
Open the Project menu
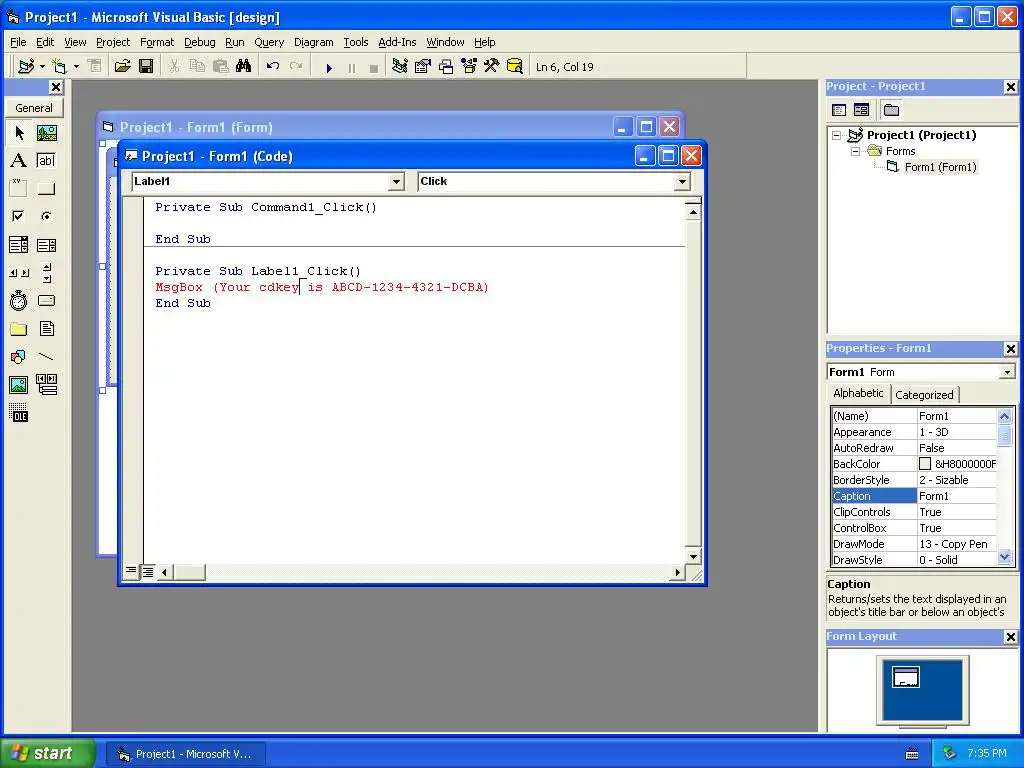click(113, 42)
